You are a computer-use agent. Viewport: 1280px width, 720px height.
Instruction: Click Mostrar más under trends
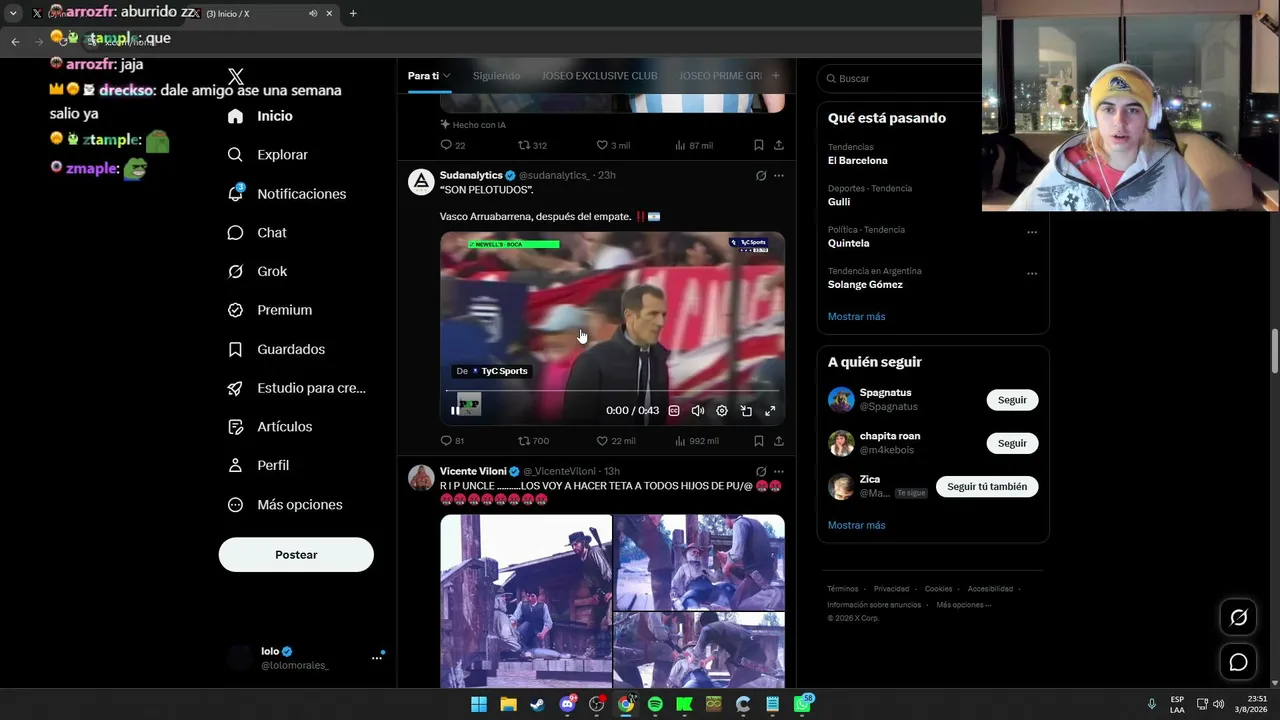click(x=856, y=317)
